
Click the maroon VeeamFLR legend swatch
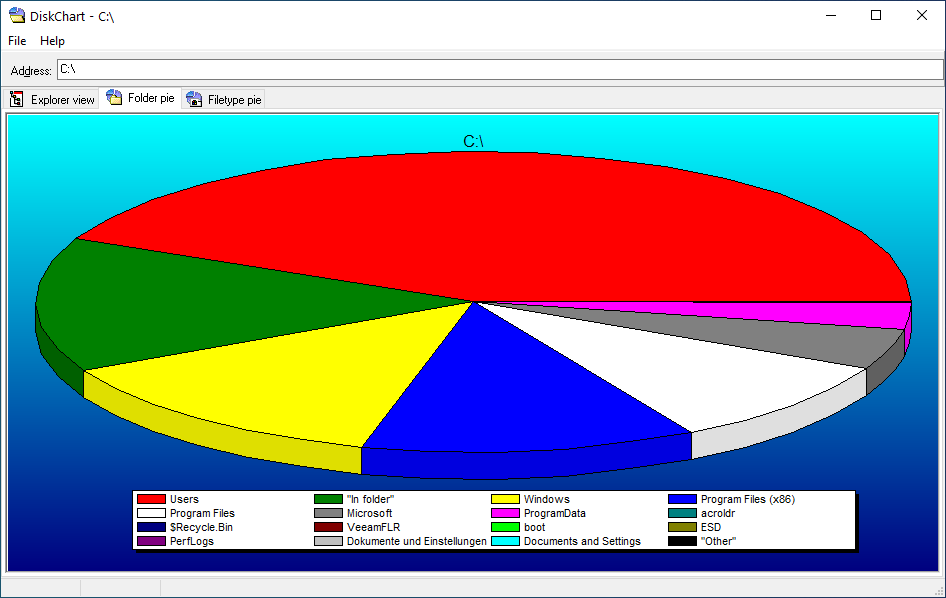pos(328,527)
